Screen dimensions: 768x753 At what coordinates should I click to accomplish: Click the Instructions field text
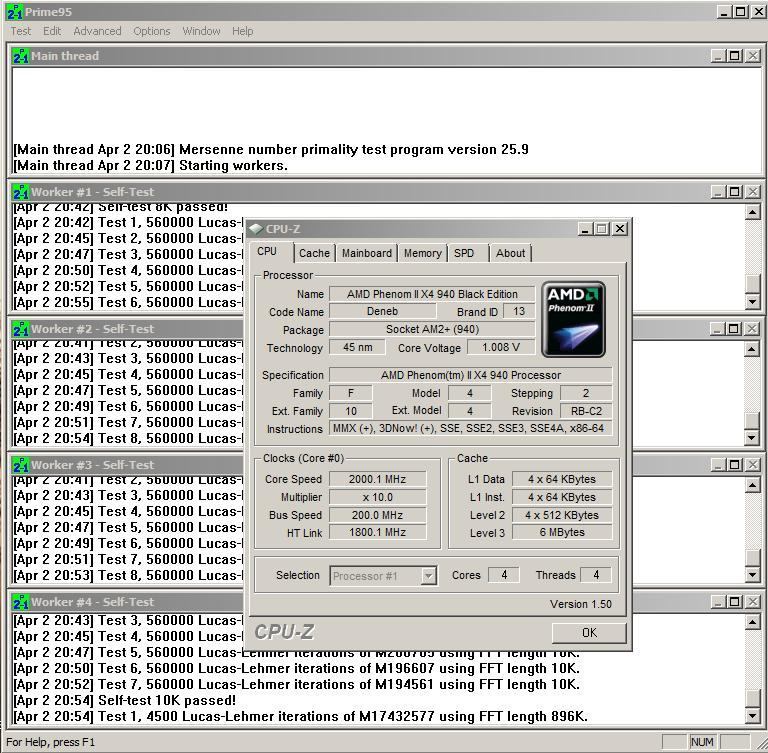click(x=470, y=428)
